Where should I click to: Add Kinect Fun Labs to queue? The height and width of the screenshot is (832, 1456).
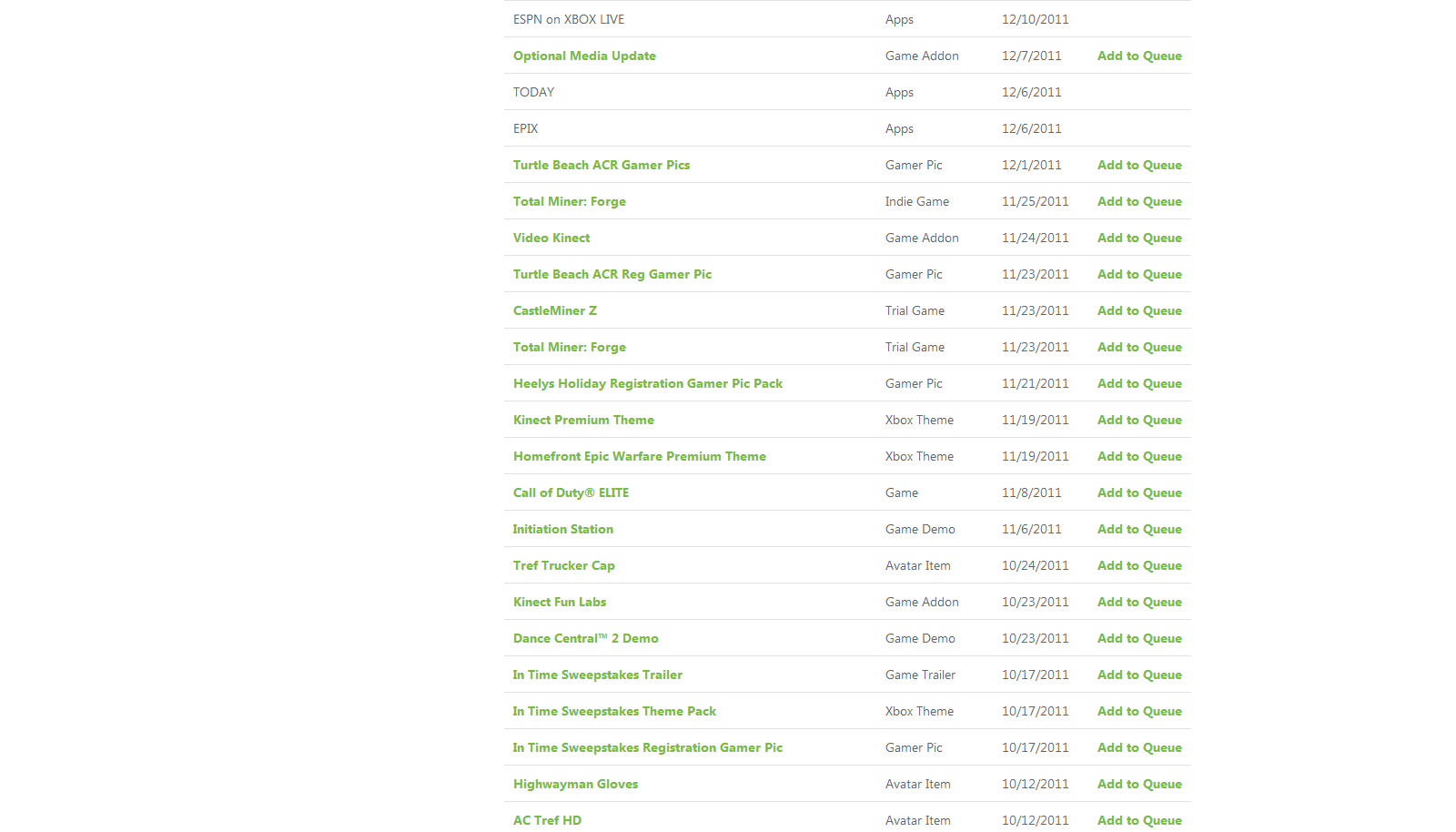[1139, 602]
